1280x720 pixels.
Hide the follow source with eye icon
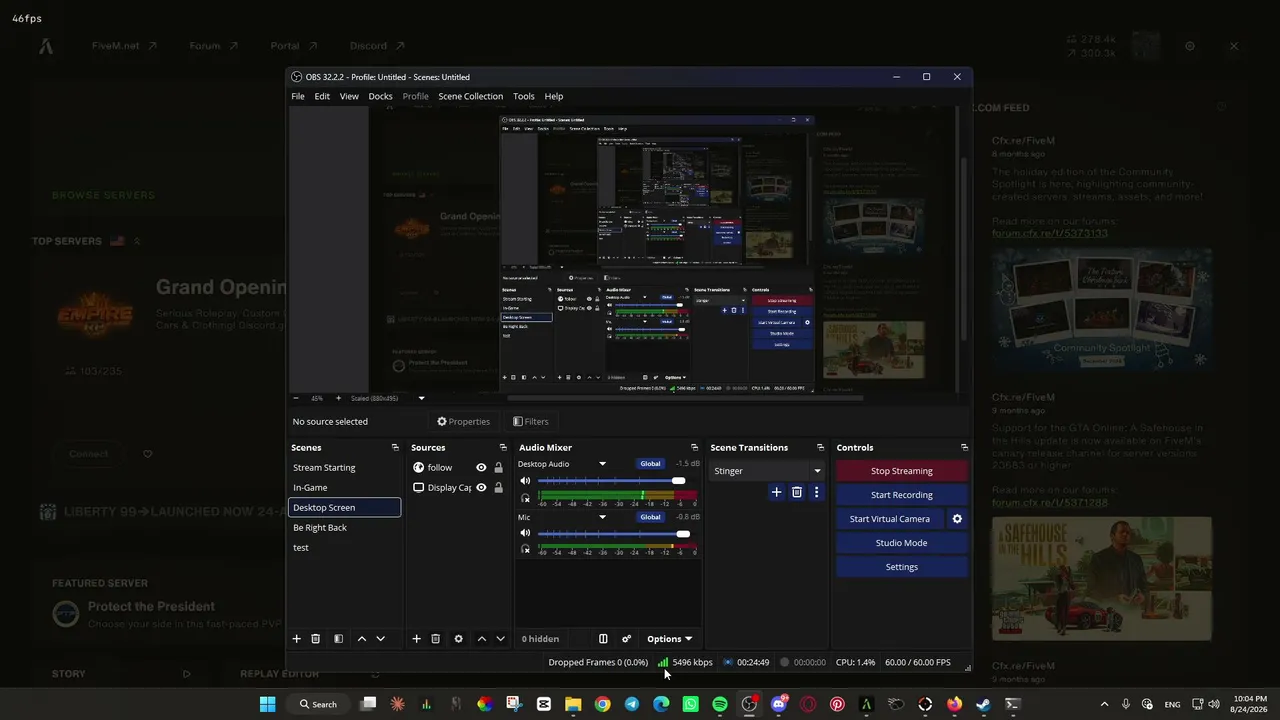(x=481, y=468)
